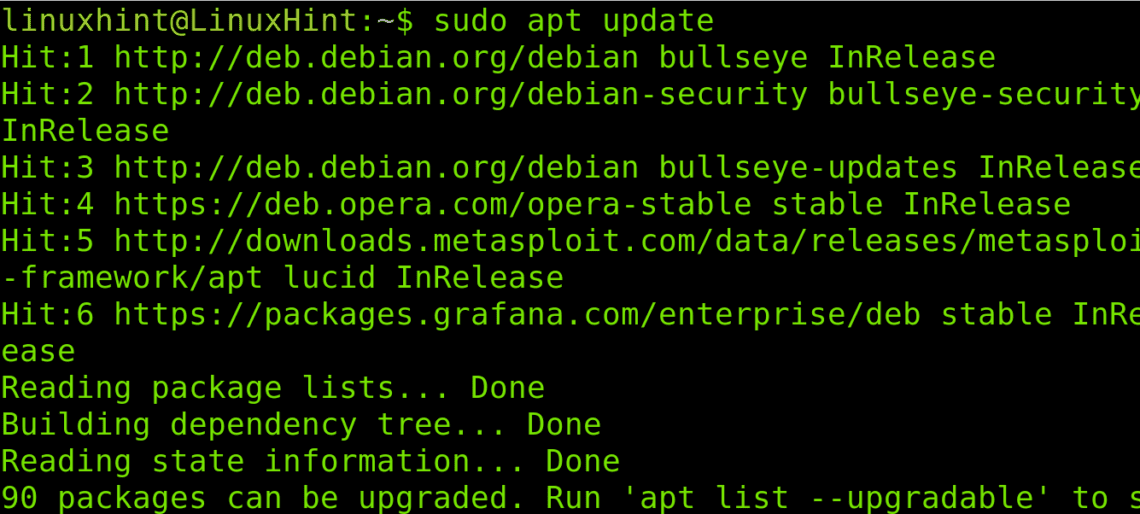Viewport: 1140px width, 514px height.
Task: Click 'Building dependency tree... Done' line
Action: [x=301, y=425]
